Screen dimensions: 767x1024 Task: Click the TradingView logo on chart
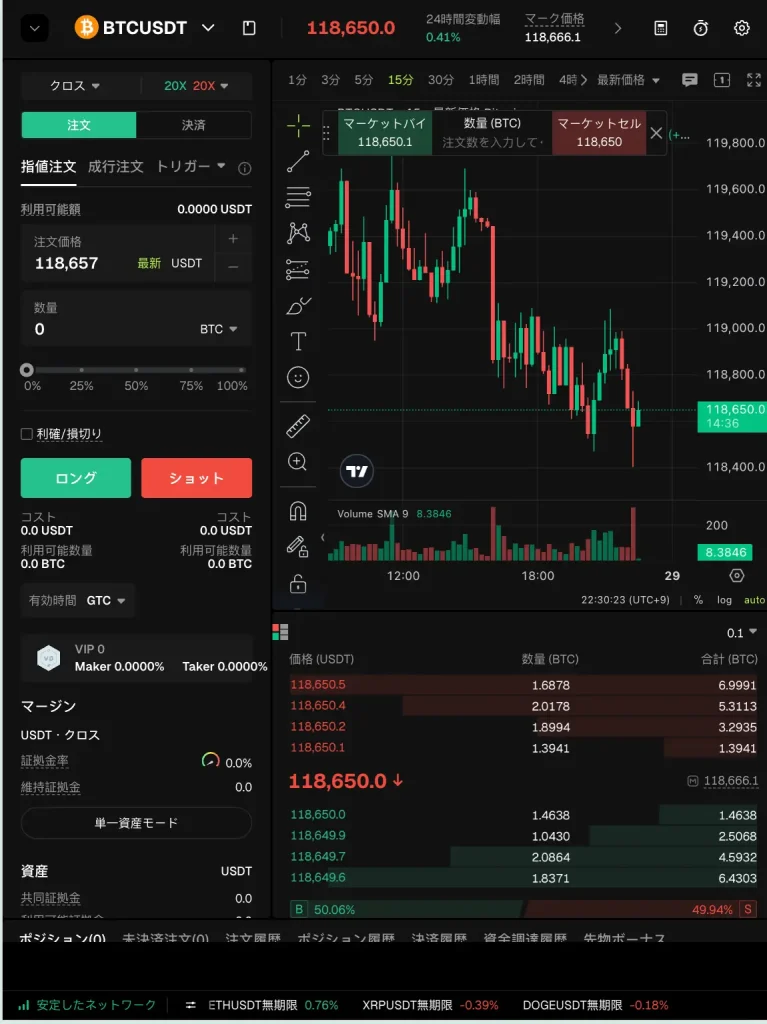tap(357, 471)
